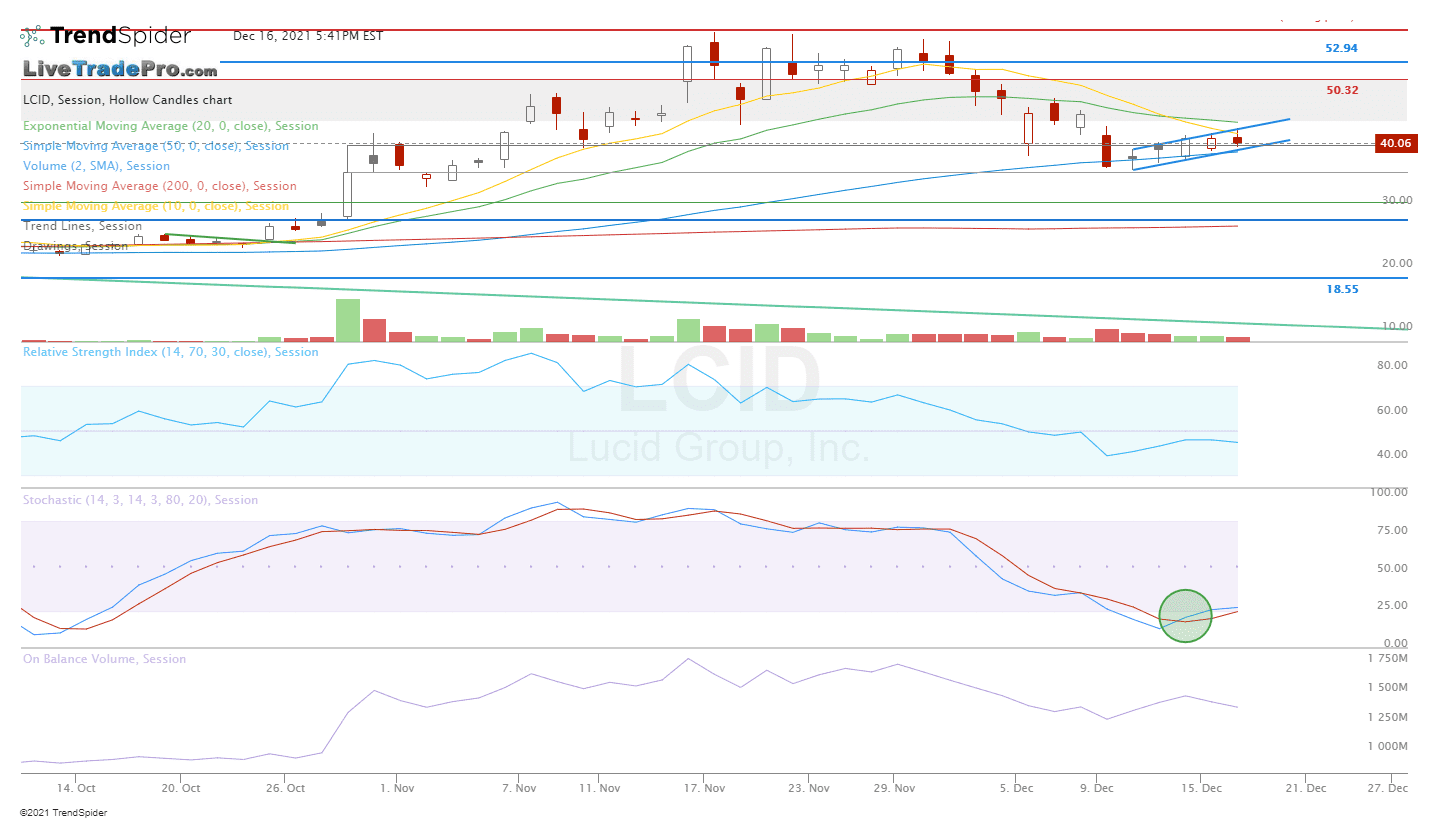Expand the On Balance Volume panel label
1438x822 pixels.
[x=104, y=659]
